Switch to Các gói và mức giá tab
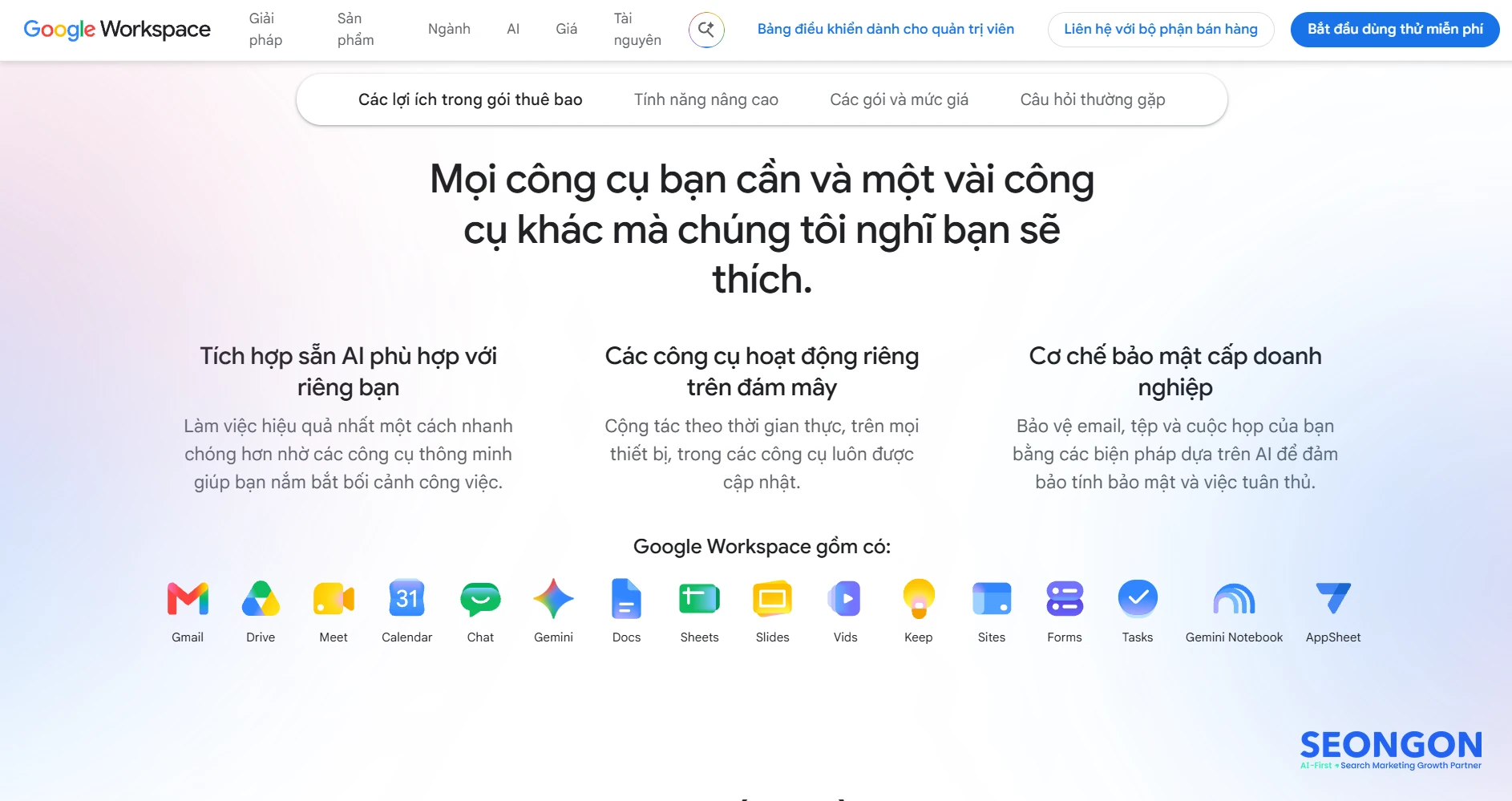 (x=900, y=99)
